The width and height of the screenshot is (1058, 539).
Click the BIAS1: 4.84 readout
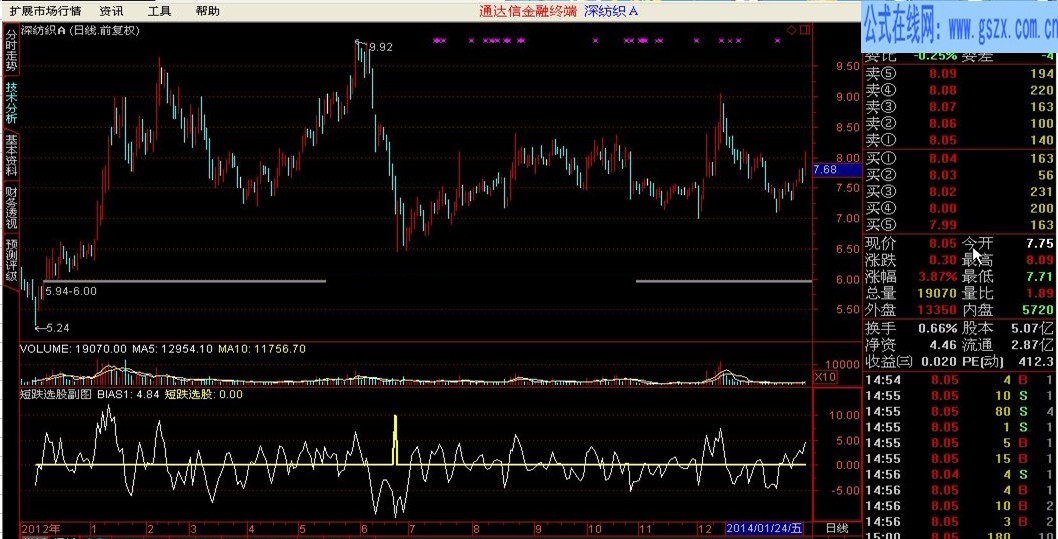[x=128, y=394]
